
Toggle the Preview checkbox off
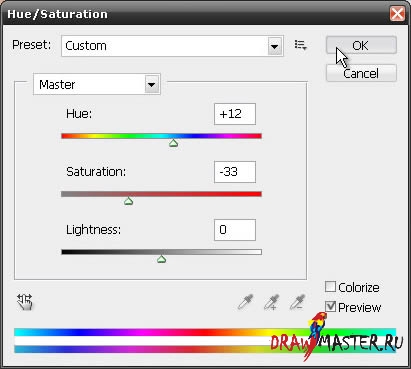(x=330, y=307)
